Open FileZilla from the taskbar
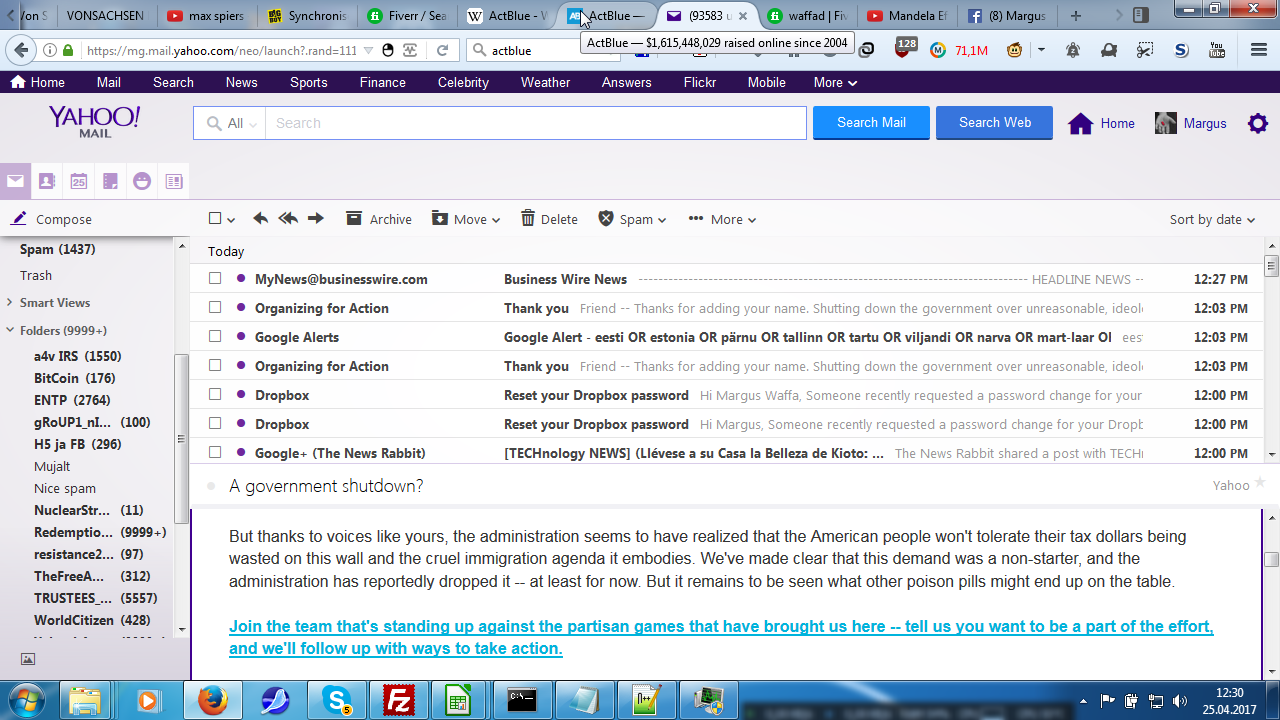 (397, 700)
